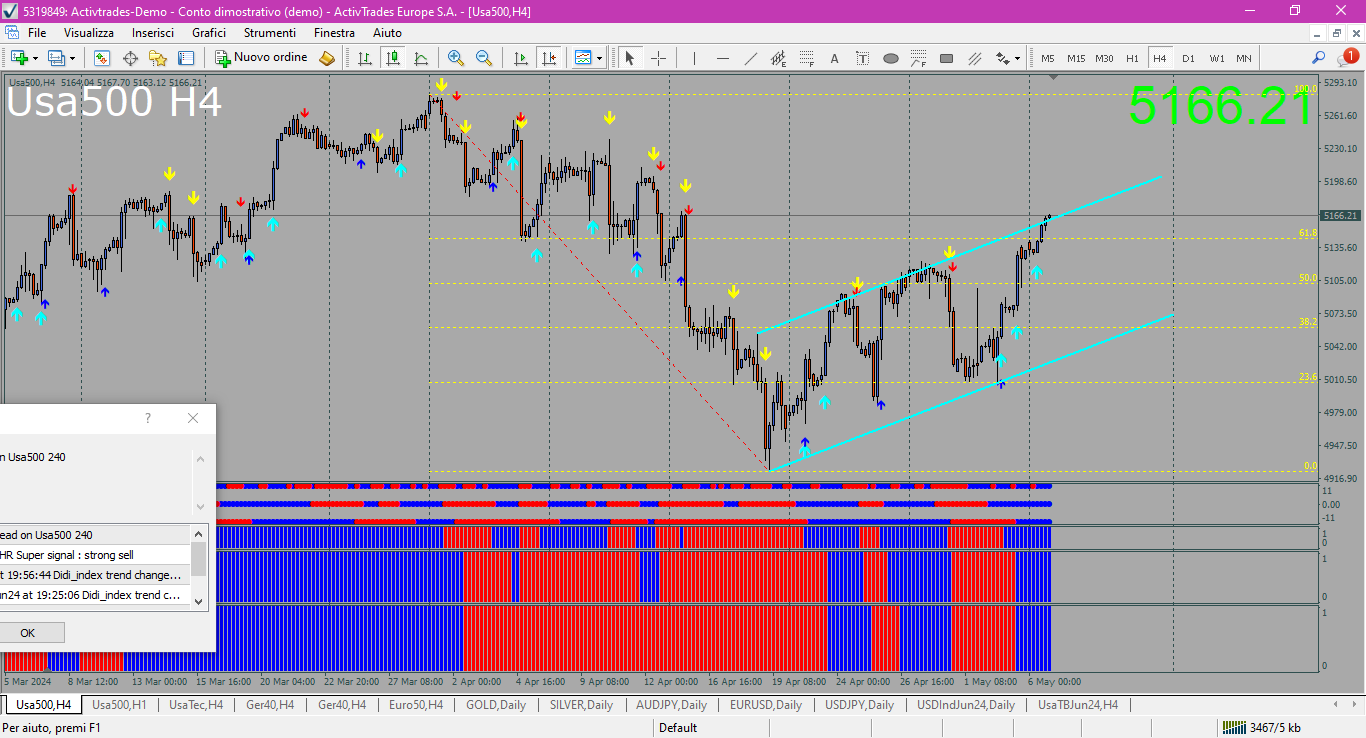1366x738 pixels.
Task: Open the MetaEditor yellow book icon
Action: click(327, 58)
